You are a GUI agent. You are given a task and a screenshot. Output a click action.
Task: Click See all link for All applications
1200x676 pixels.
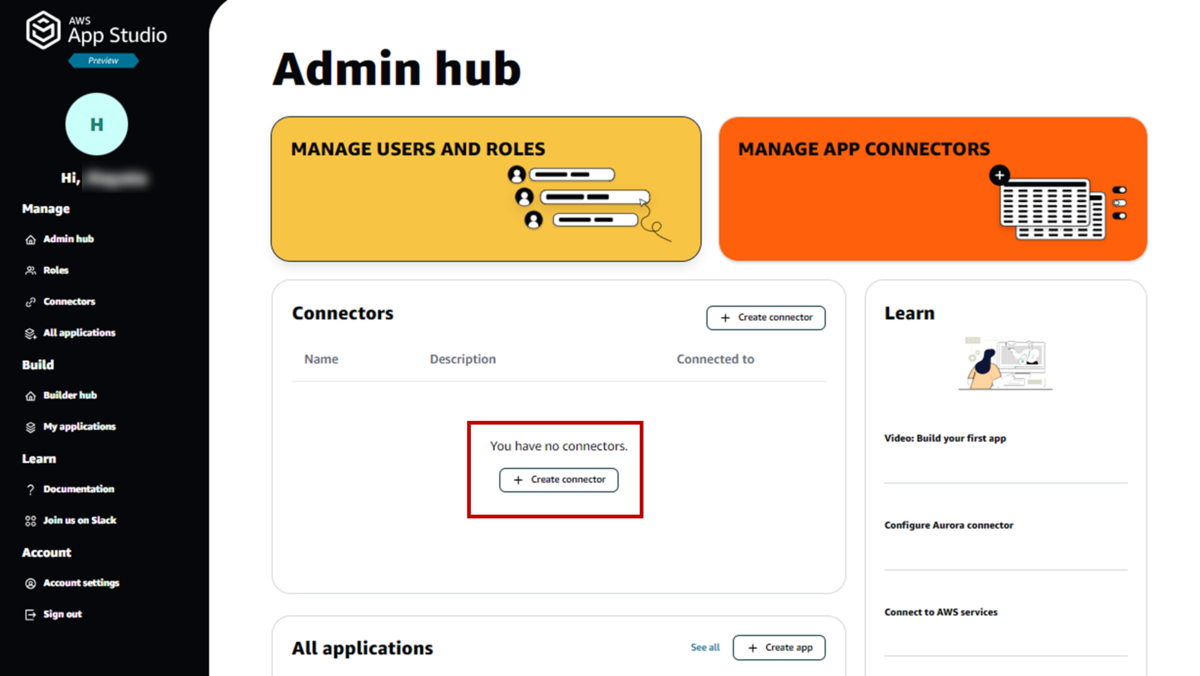coord(705,648)
